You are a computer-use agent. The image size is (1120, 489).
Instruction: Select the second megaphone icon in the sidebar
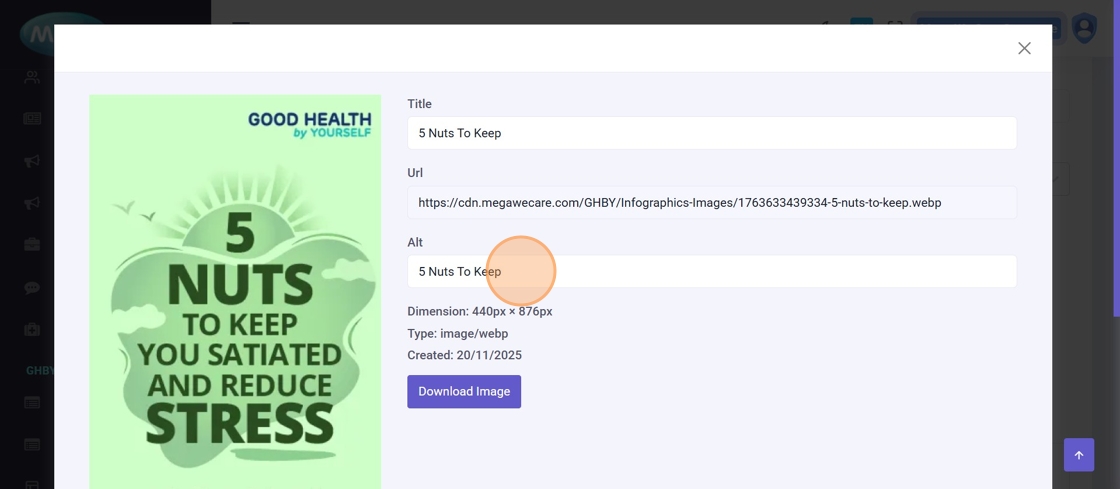[32, 203]
